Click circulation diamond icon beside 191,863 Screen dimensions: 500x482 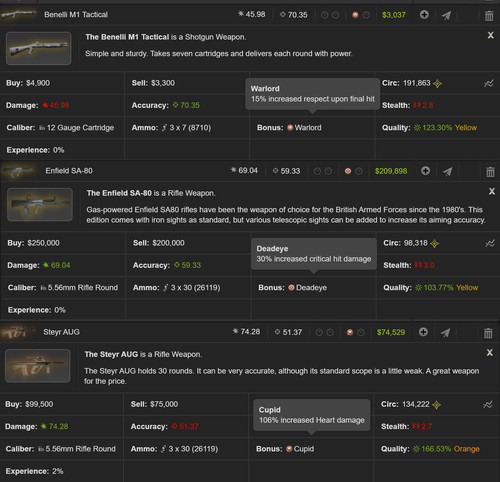coord(437,84)
